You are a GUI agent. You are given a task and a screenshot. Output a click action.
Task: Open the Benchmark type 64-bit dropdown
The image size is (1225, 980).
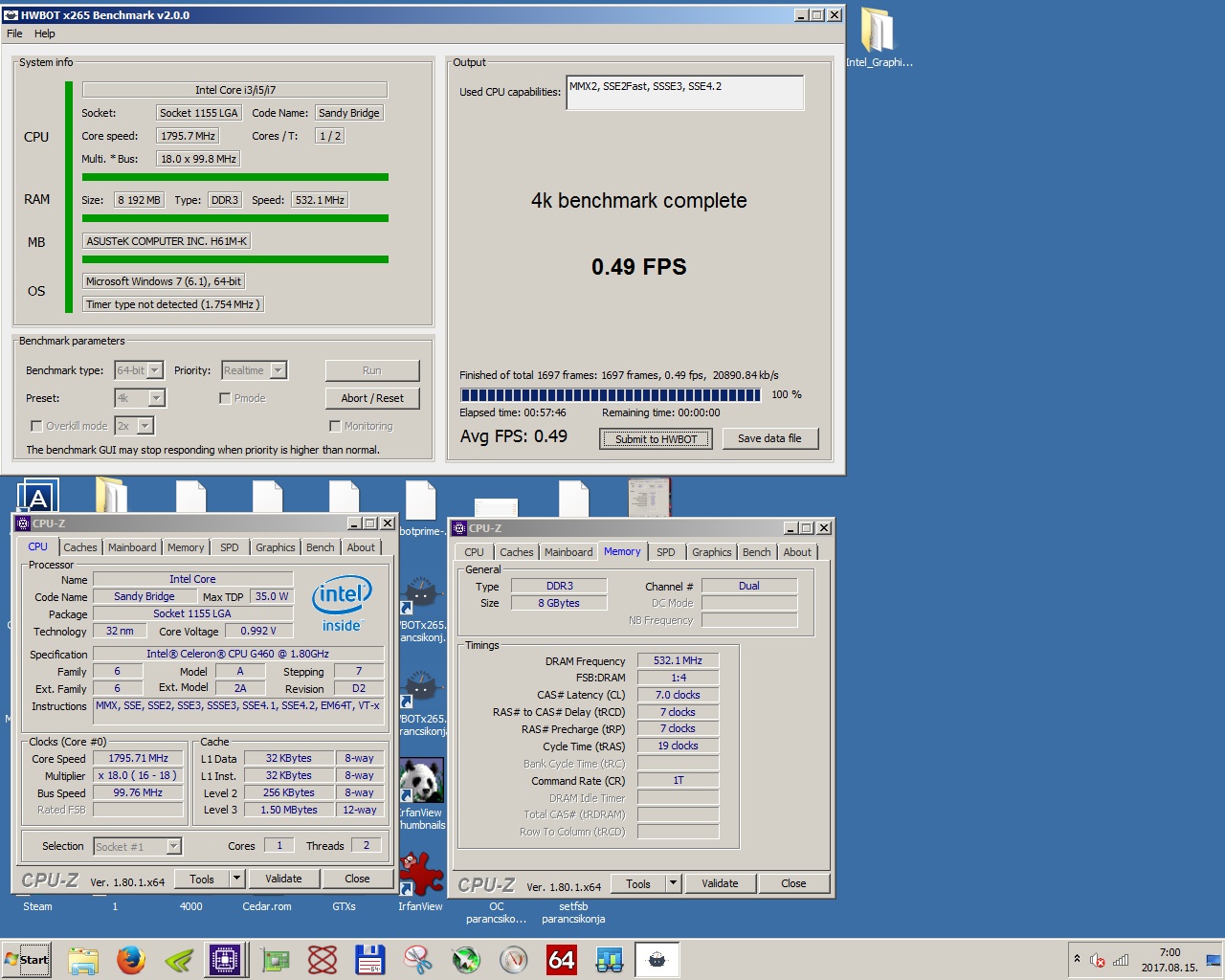(x=140, y=370)
